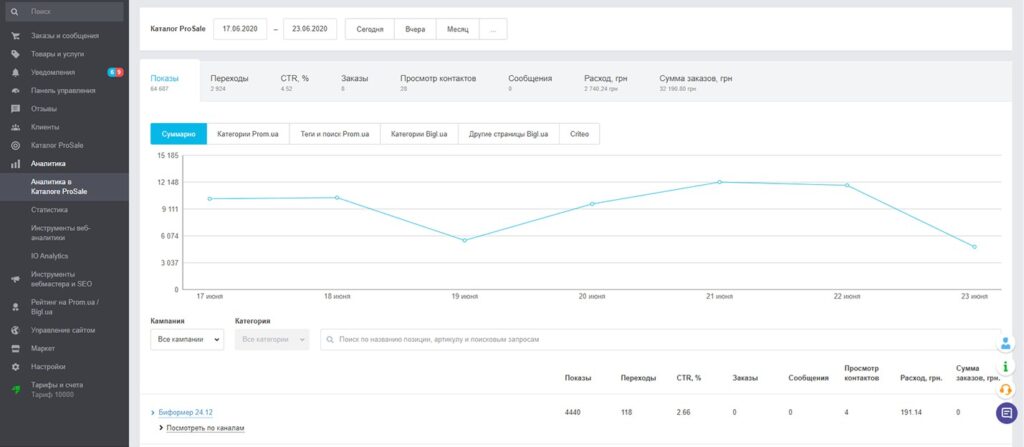Click the green info icon

1006,366
